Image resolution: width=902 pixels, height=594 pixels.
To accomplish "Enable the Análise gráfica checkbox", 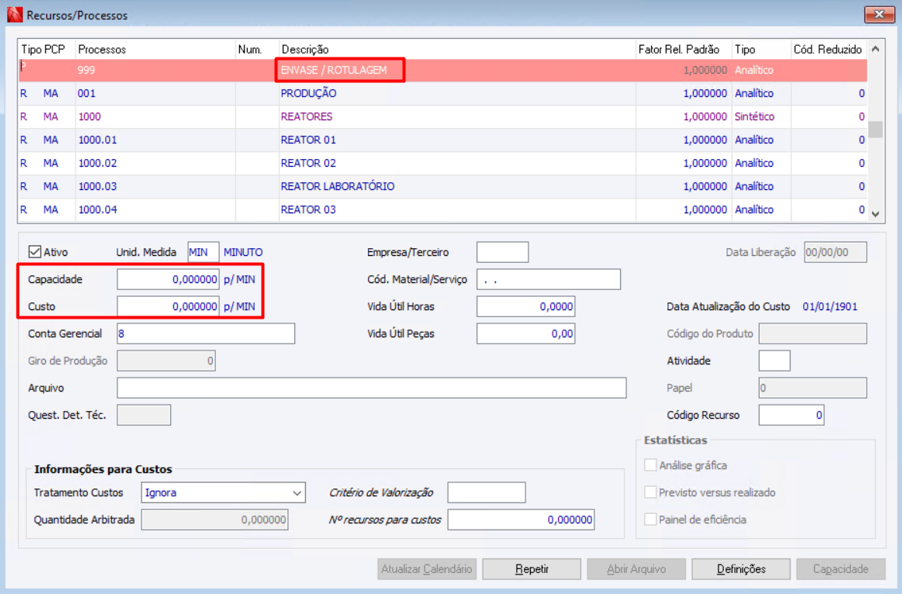I will (x=651, y=465).
